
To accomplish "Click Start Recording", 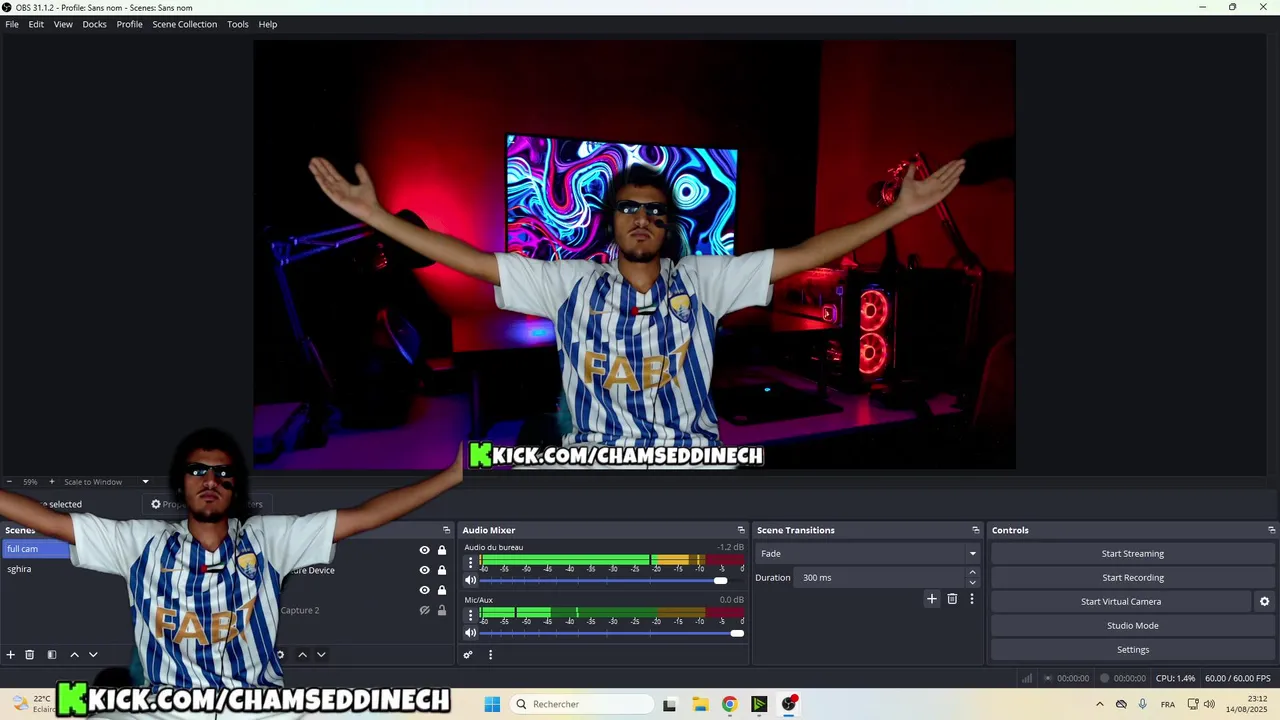I will (x=1132, y=578).
